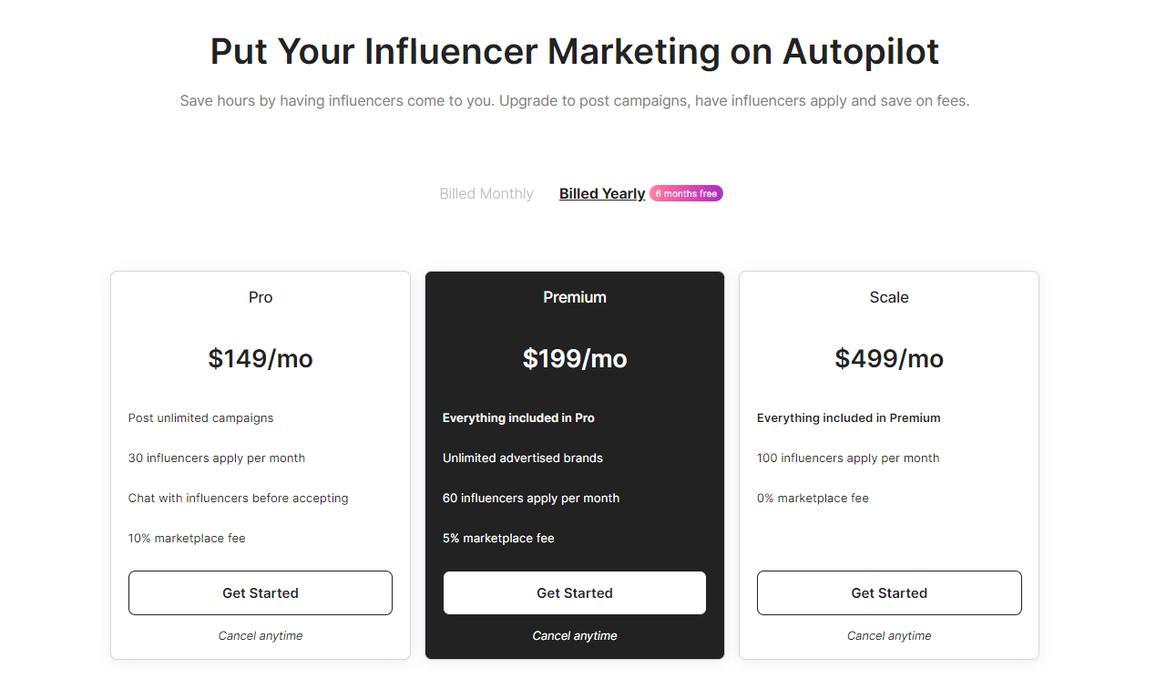The height and width of the screenshot is (700, 1156).
Task: Click the $199/mo price
Action: click(x=574, y=358)
